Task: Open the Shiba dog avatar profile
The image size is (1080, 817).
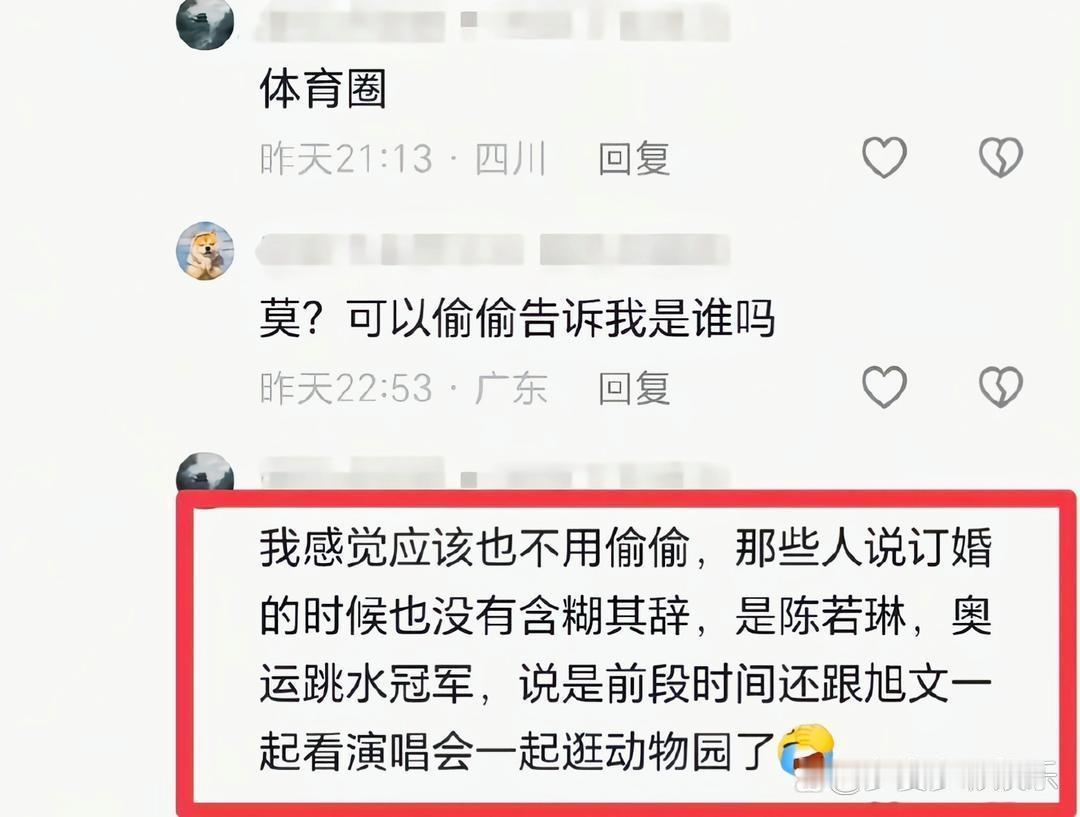Action: (x=205, y=251)
